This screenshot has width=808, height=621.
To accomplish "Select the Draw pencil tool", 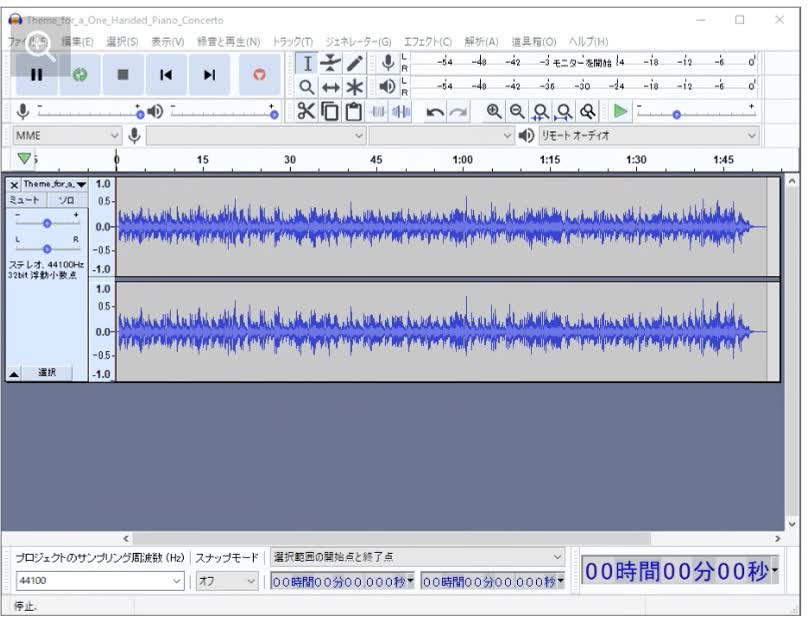I will pos(354,63).
